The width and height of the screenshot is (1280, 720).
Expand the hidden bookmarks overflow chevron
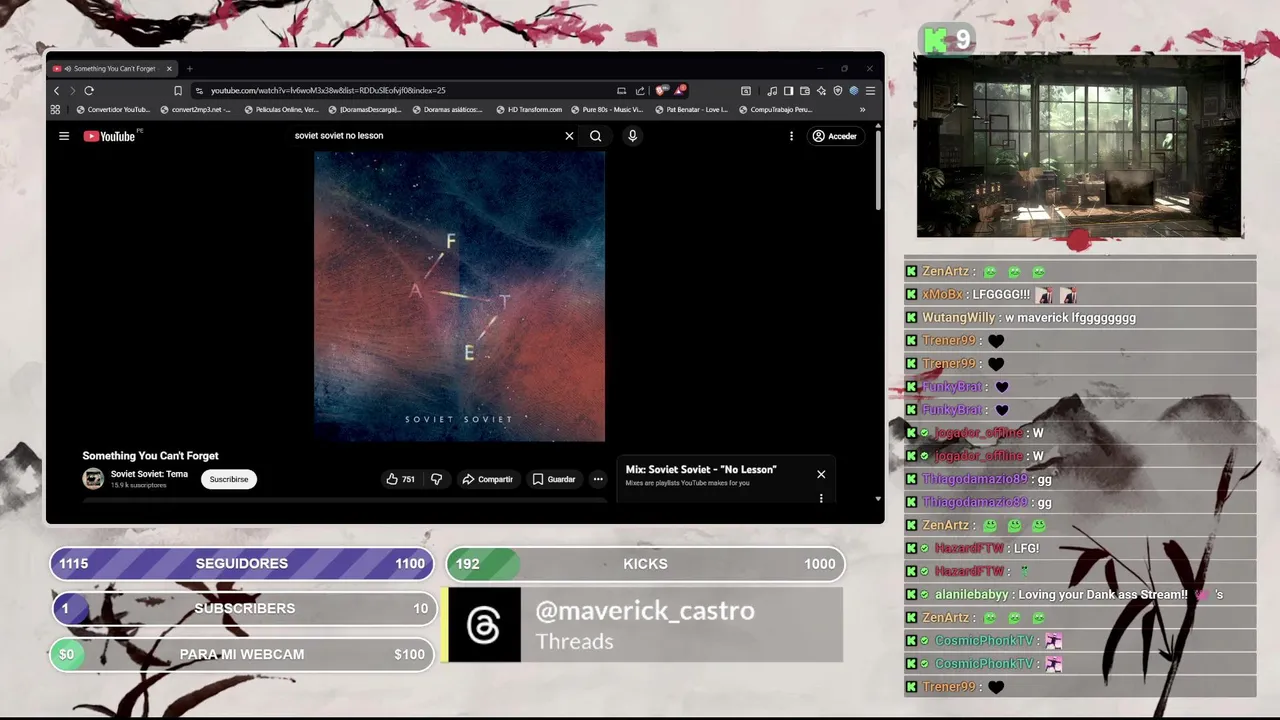click(x=862, y=110)
